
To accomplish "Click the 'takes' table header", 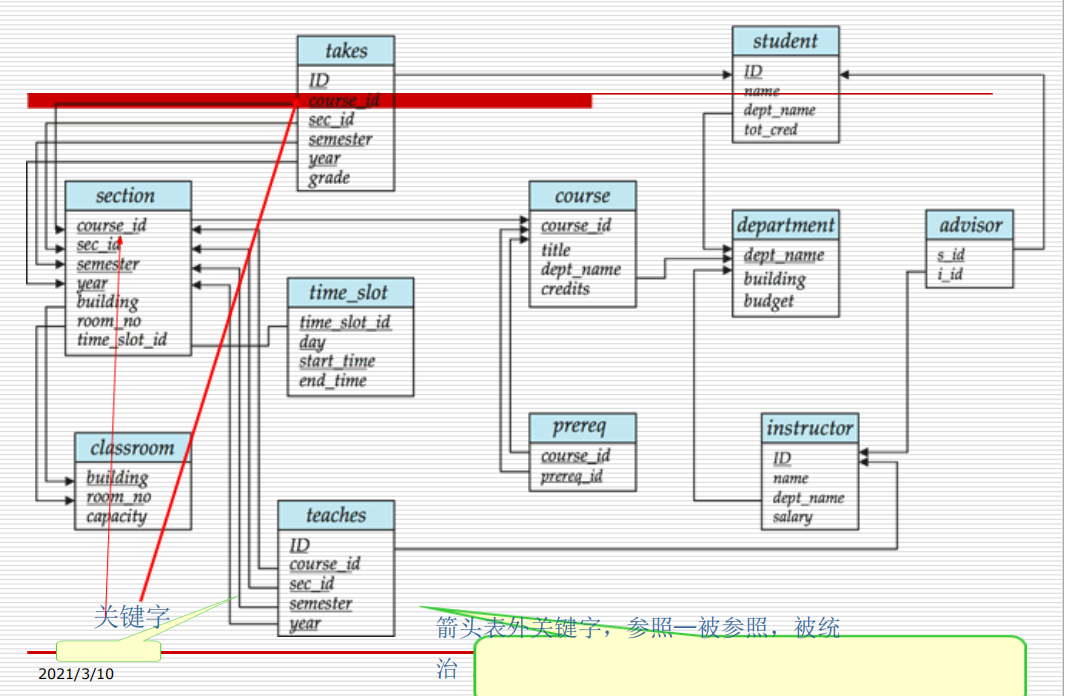I will click(346, 51).
